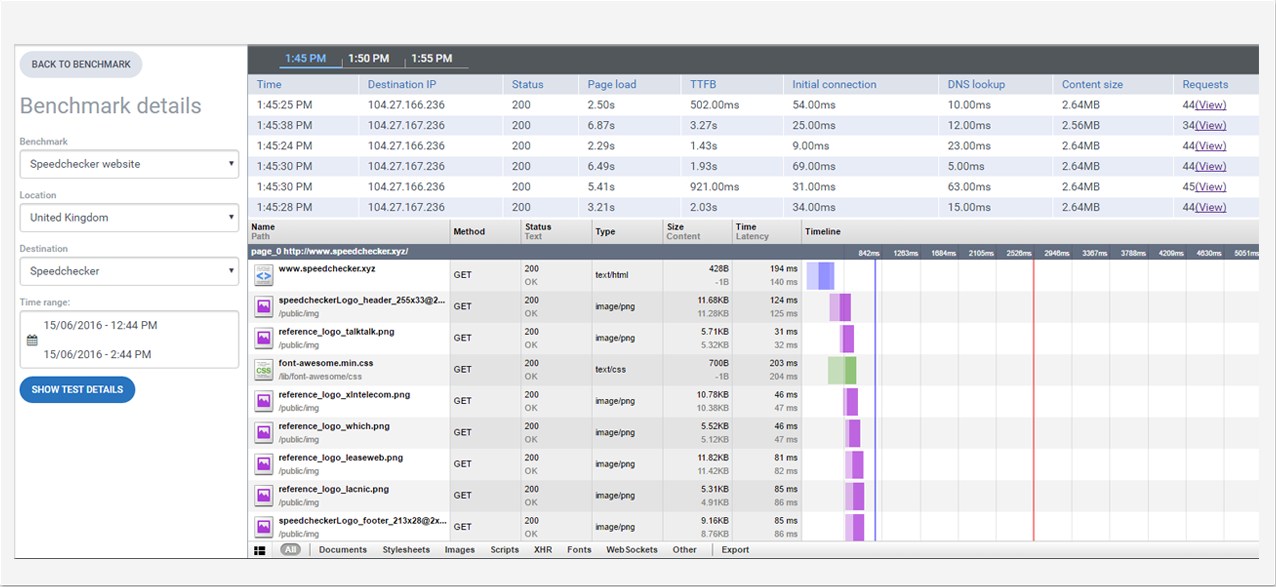Open the Location dropdown showing United Kingdom
1276x587 pixels.
(129, 217)
